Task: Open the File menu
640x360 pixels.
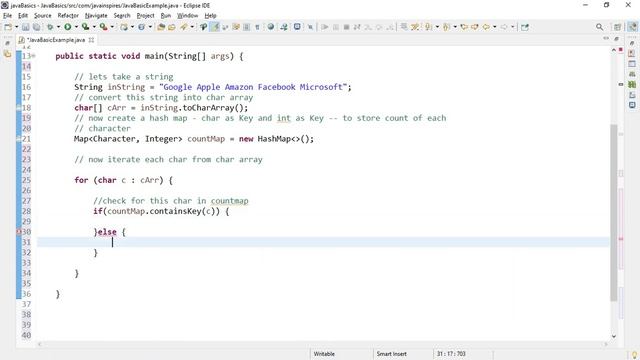Action: tap(7, 16)
